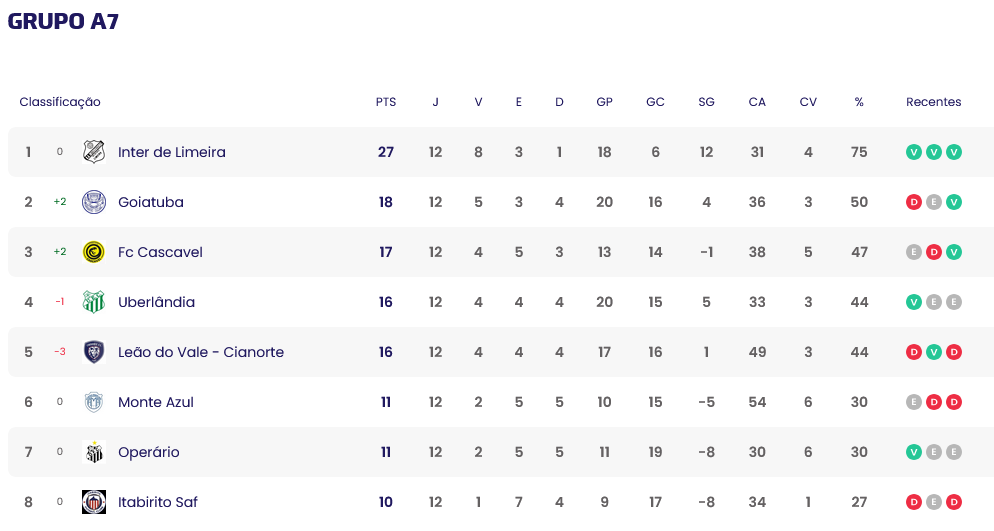The height and width of the screenshot is (531, 994).
Task: Open the Leão do Vale - Cianorte link
Action: coord(201,352)
